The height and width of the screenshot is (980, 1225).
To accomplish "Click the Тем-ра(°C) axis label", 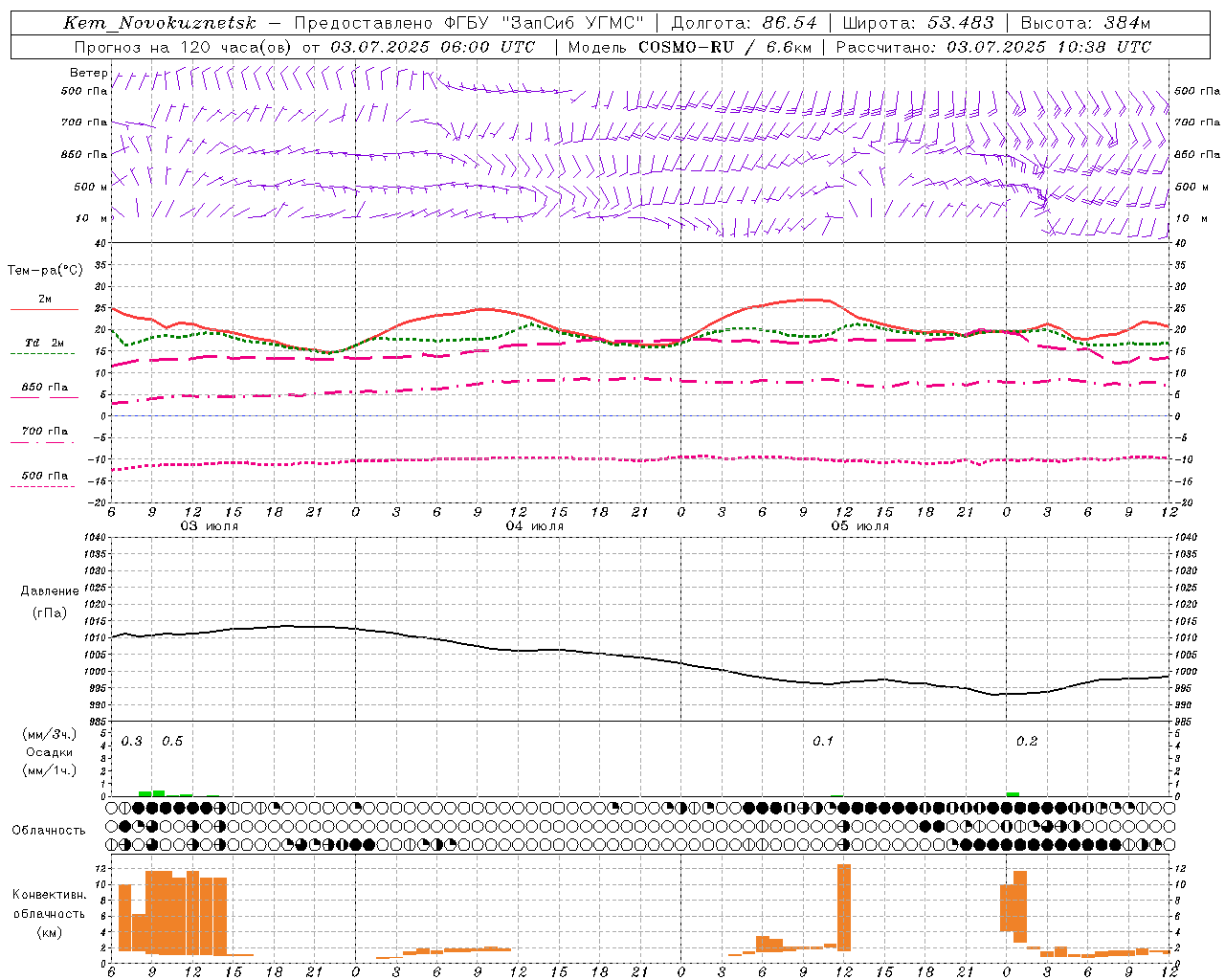I will coord(45,271).
